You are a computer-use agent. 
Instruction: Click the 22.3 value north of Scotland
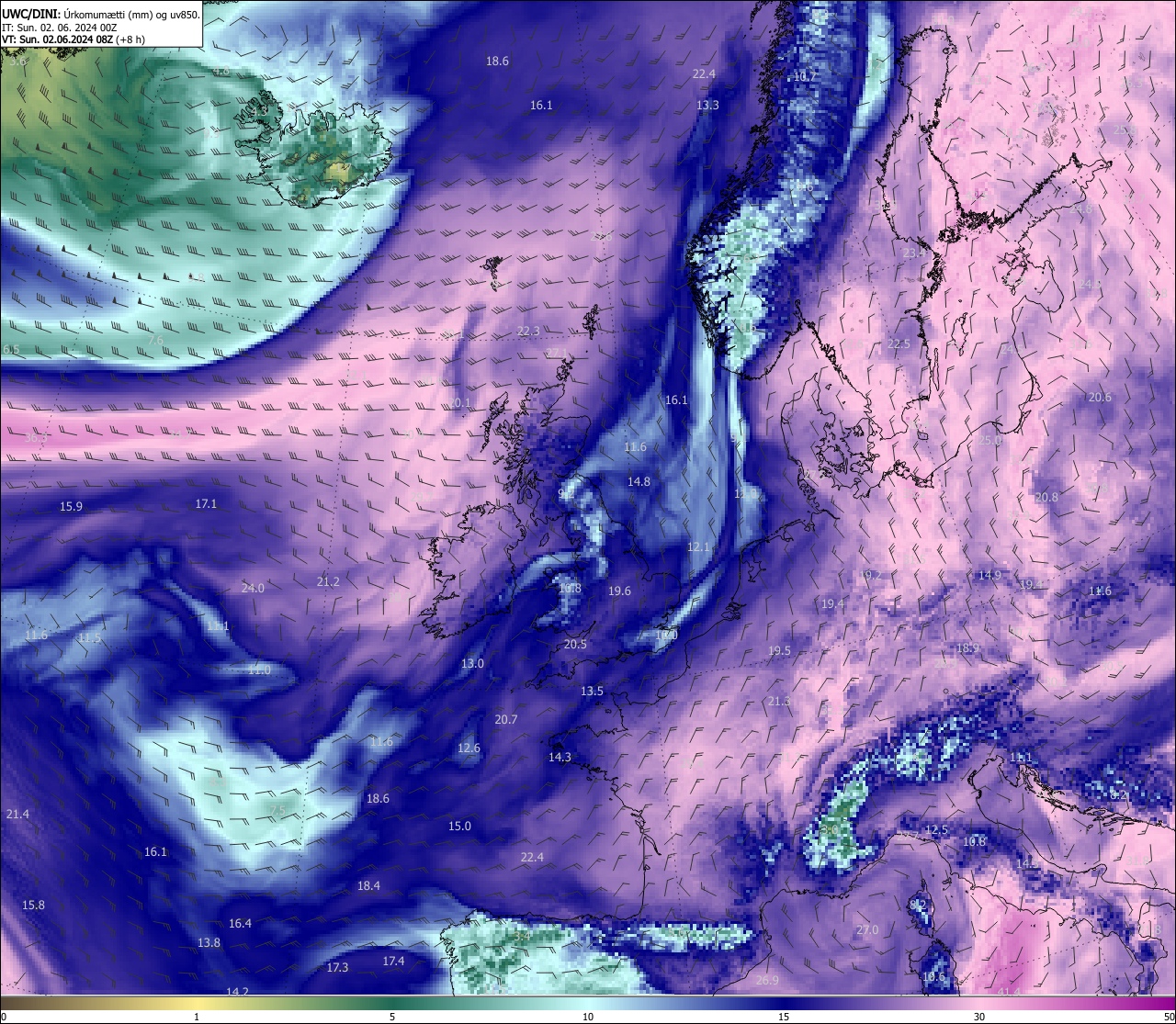pyautogui.click(x=528, y=332)
